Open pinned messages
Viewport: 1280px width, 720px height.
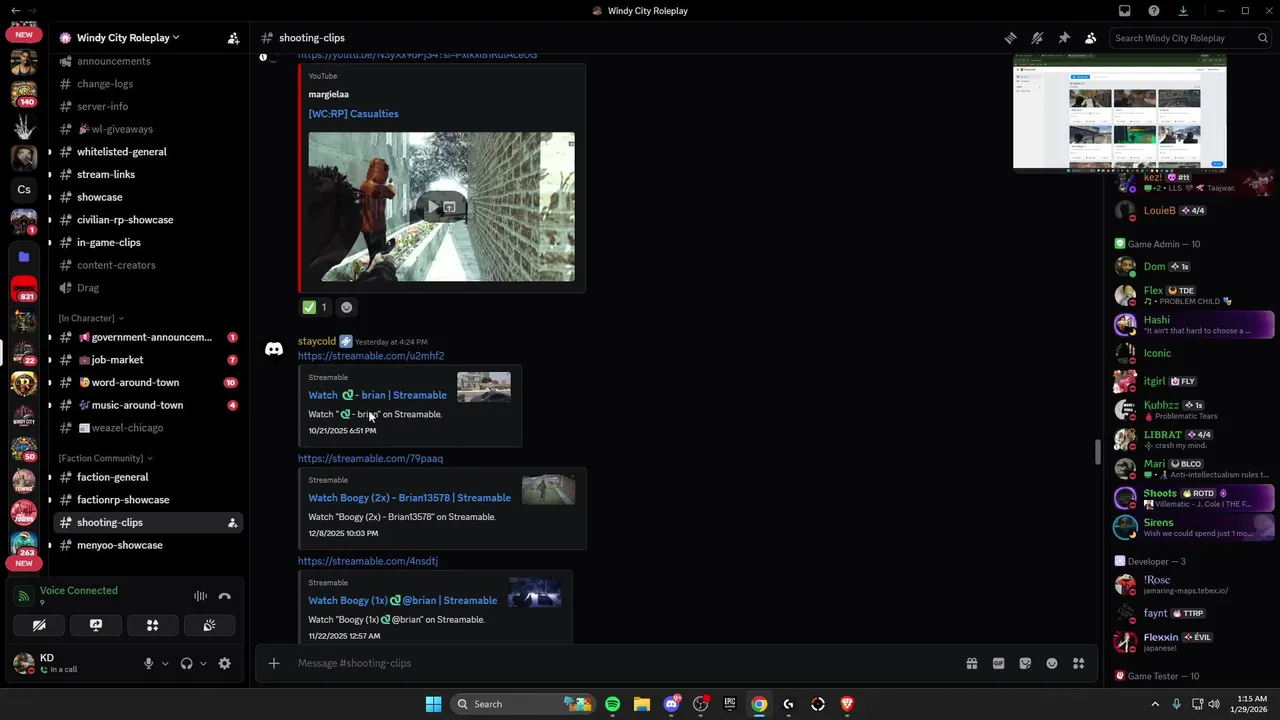click(1064, 38)
